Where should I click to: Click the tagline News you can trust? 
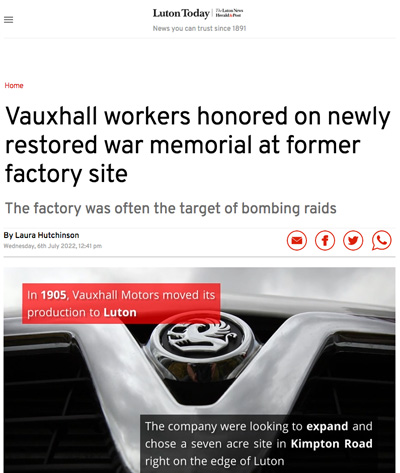pyautogui.click(x=199, y=29)
